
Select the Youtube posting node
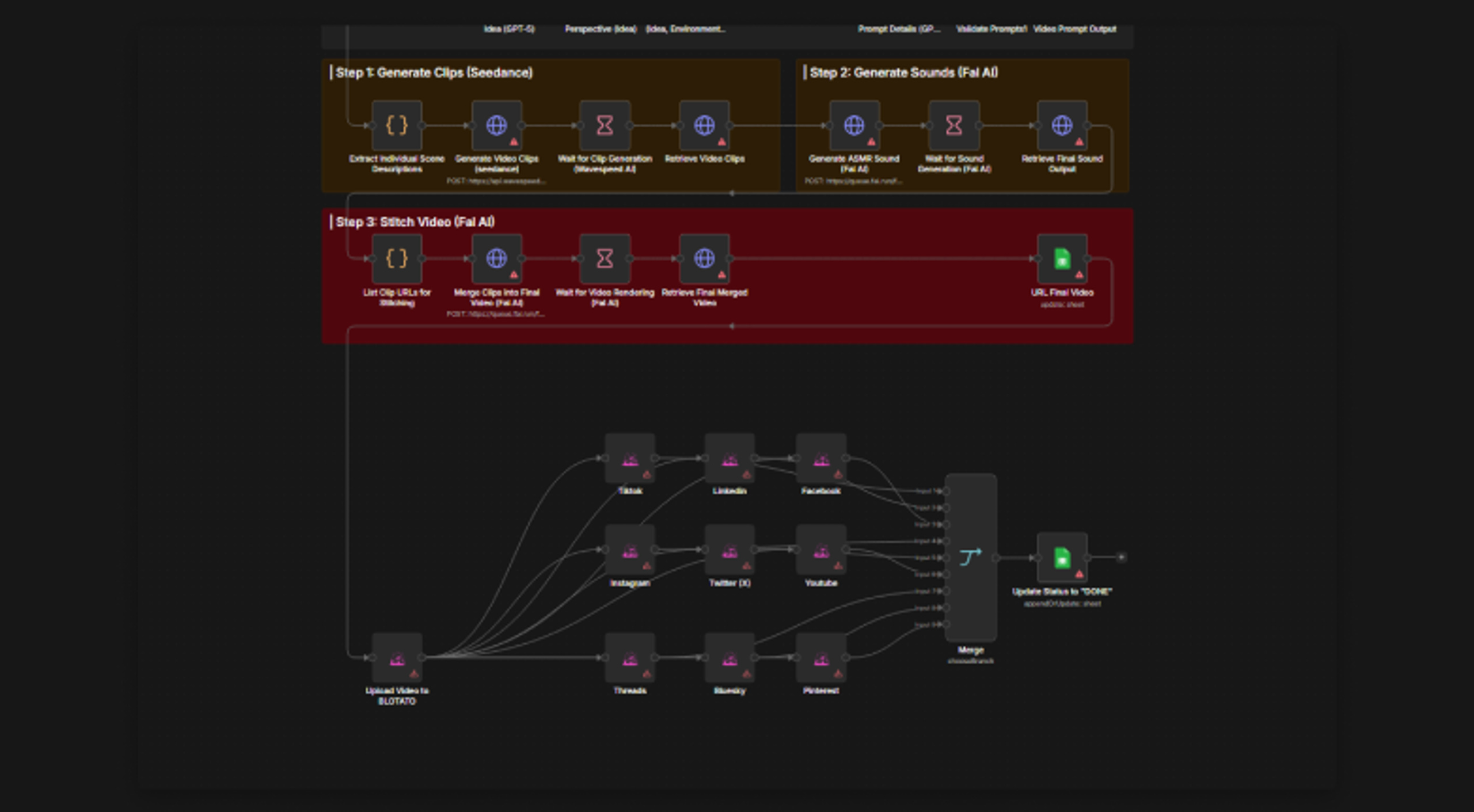tap(821, 550)
